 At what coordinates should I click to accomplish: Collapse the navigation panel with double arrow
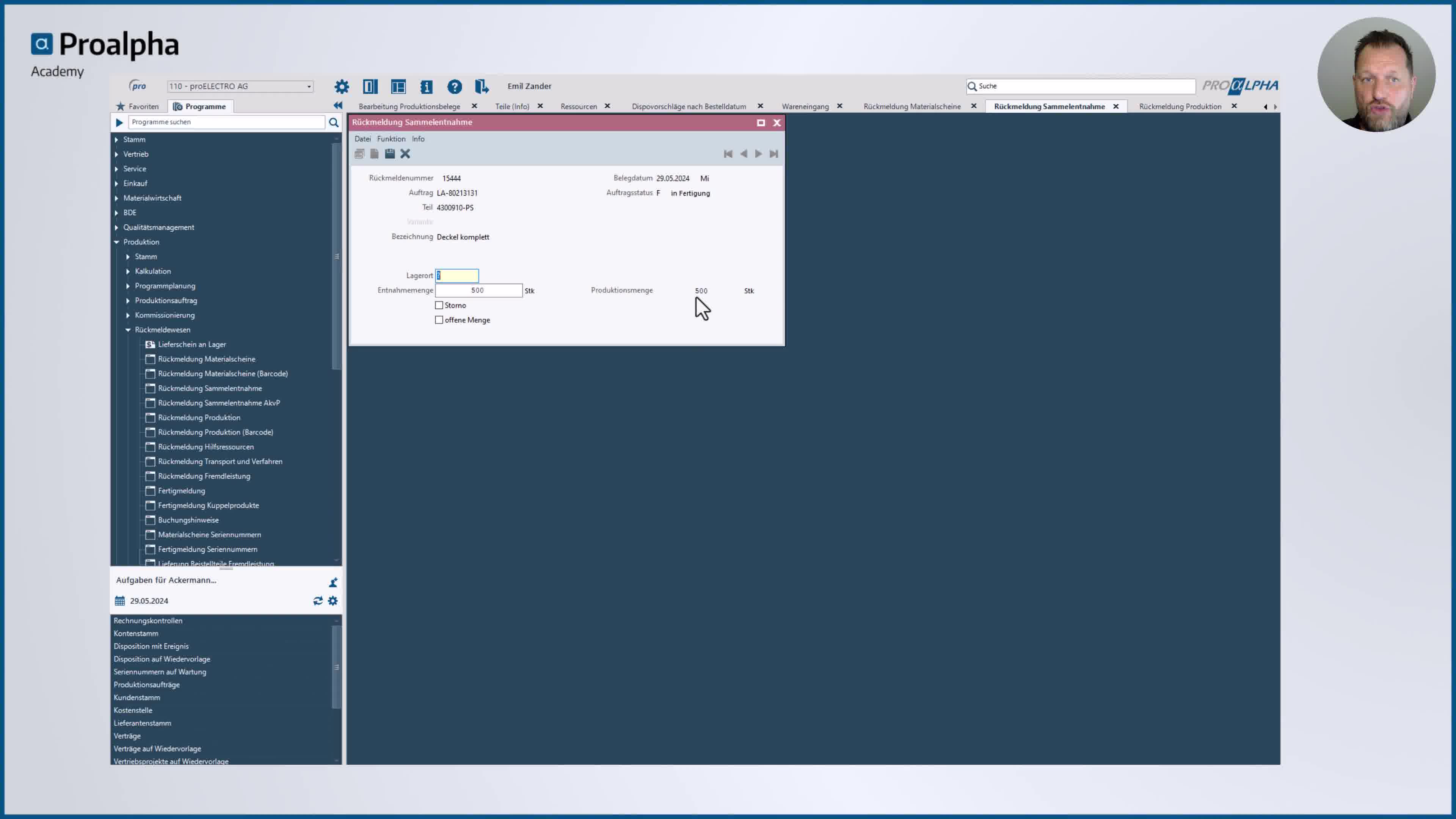pyautogui.click(x=338, y=105)
